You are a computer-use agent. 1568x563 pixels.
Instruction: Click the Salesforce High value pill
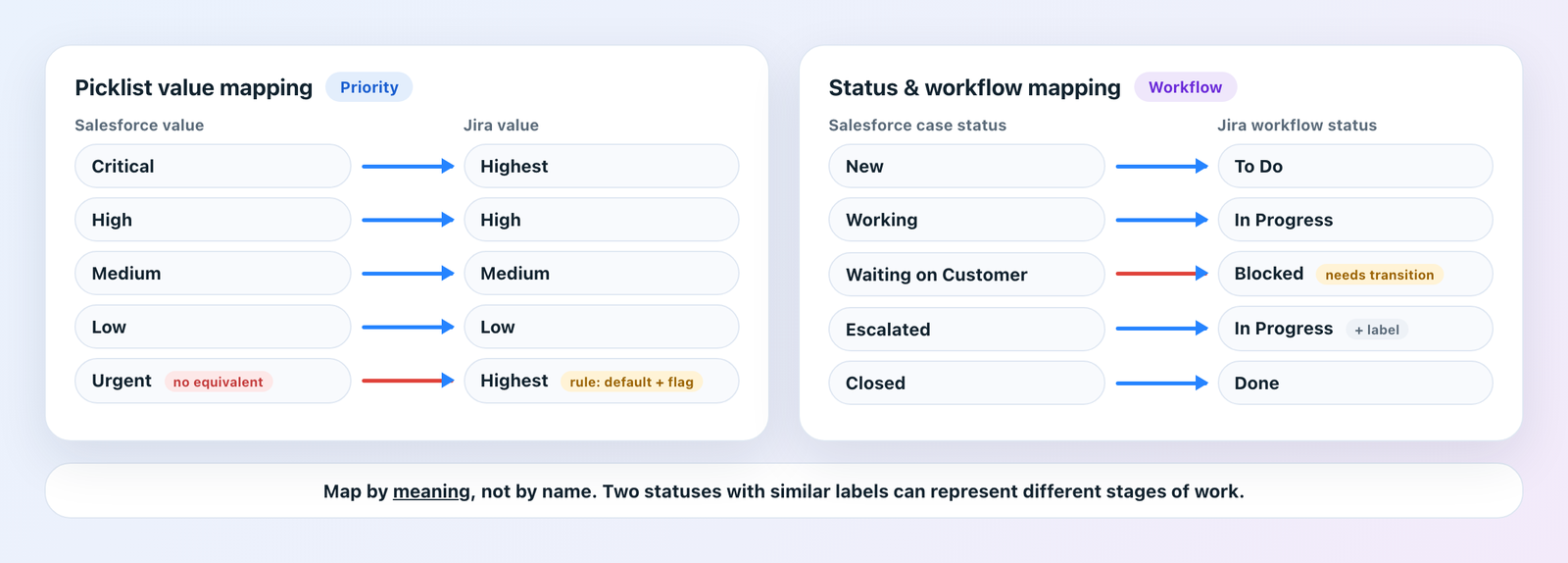(x=213, y=220)
